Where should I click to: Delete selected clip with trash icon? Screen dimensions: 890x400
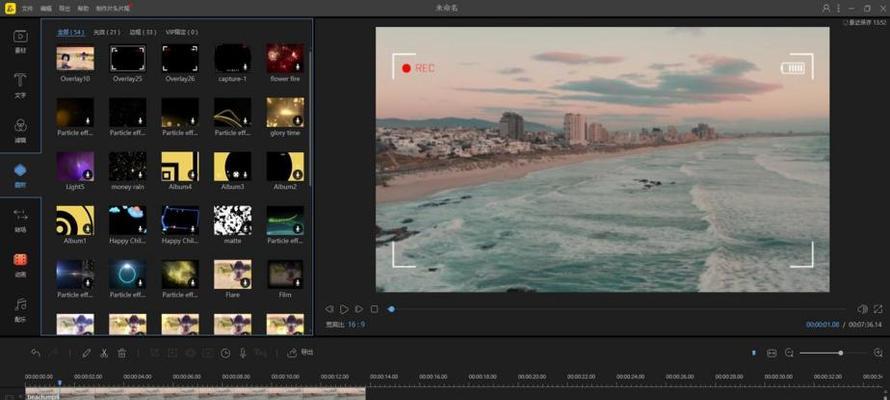click(x=121, y=353)
